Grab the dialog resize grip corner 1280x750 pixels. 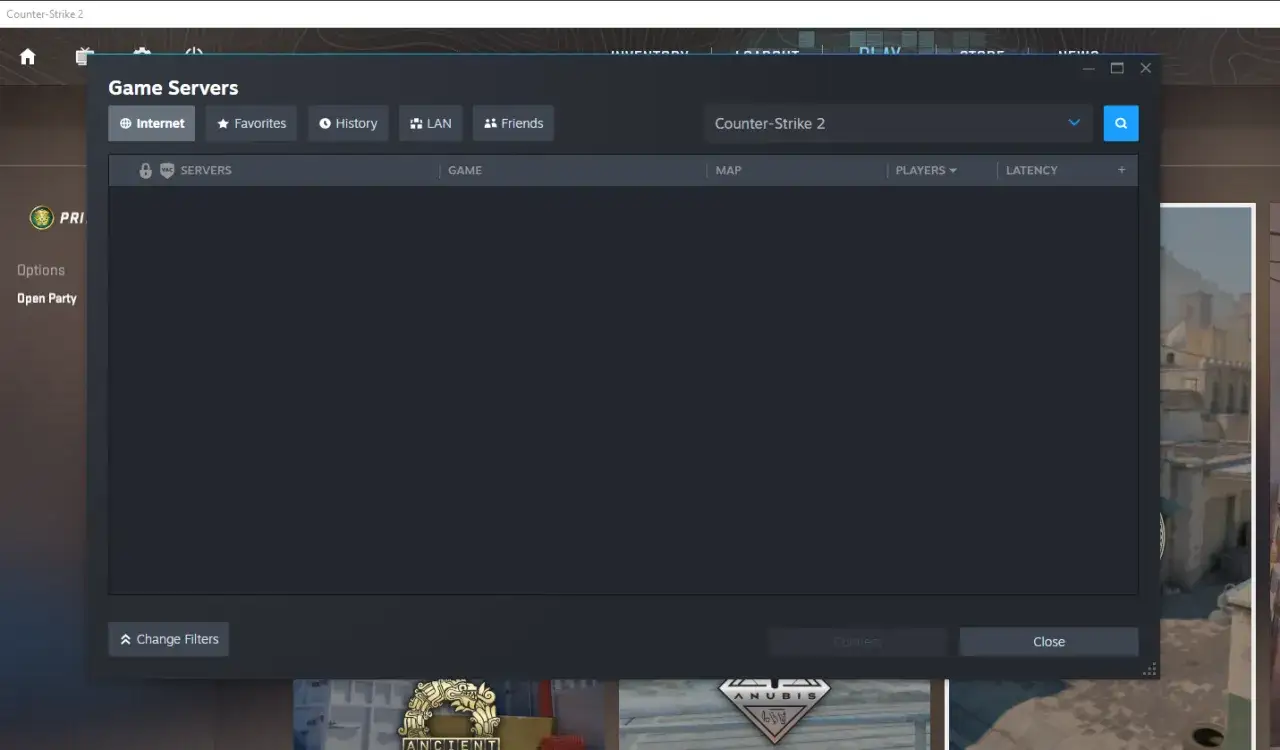tap(1150, 669)
